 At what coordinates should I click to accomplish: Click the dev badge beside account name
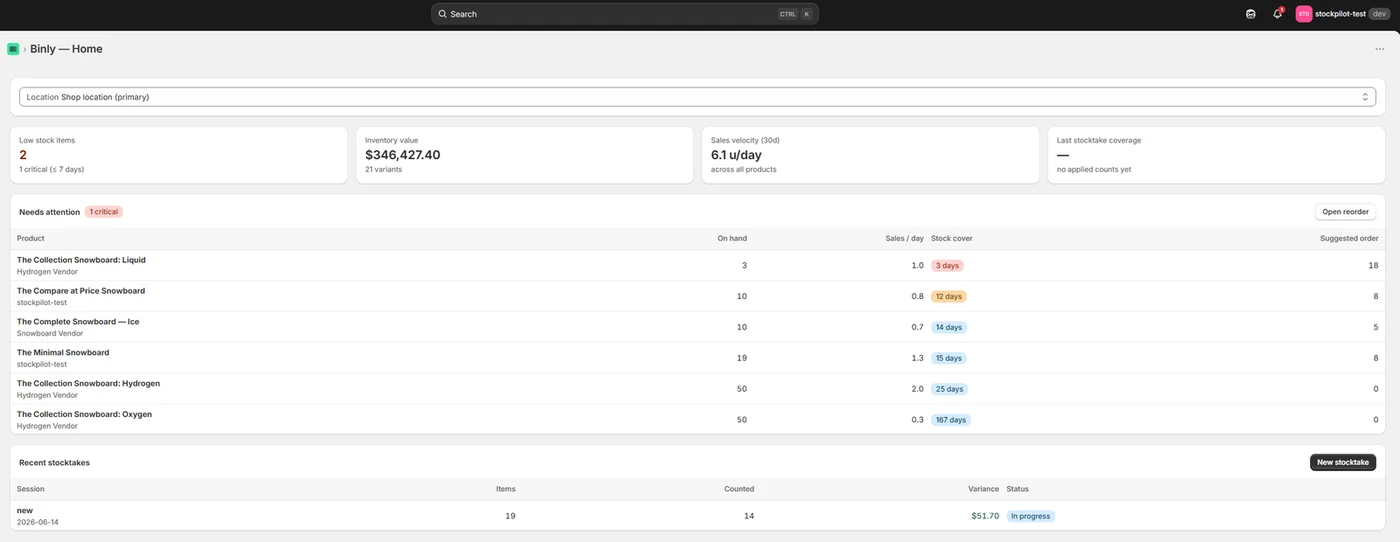(1379, 14)
